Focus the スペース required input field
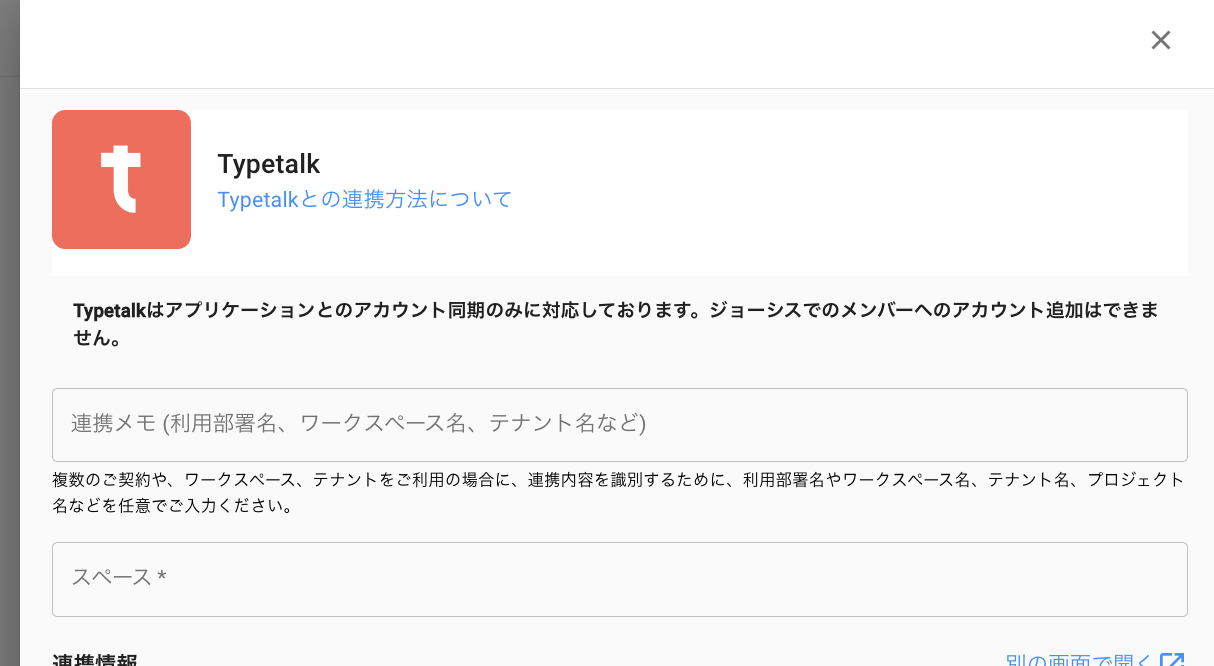 pyautogui.click(x=619, y=579)
